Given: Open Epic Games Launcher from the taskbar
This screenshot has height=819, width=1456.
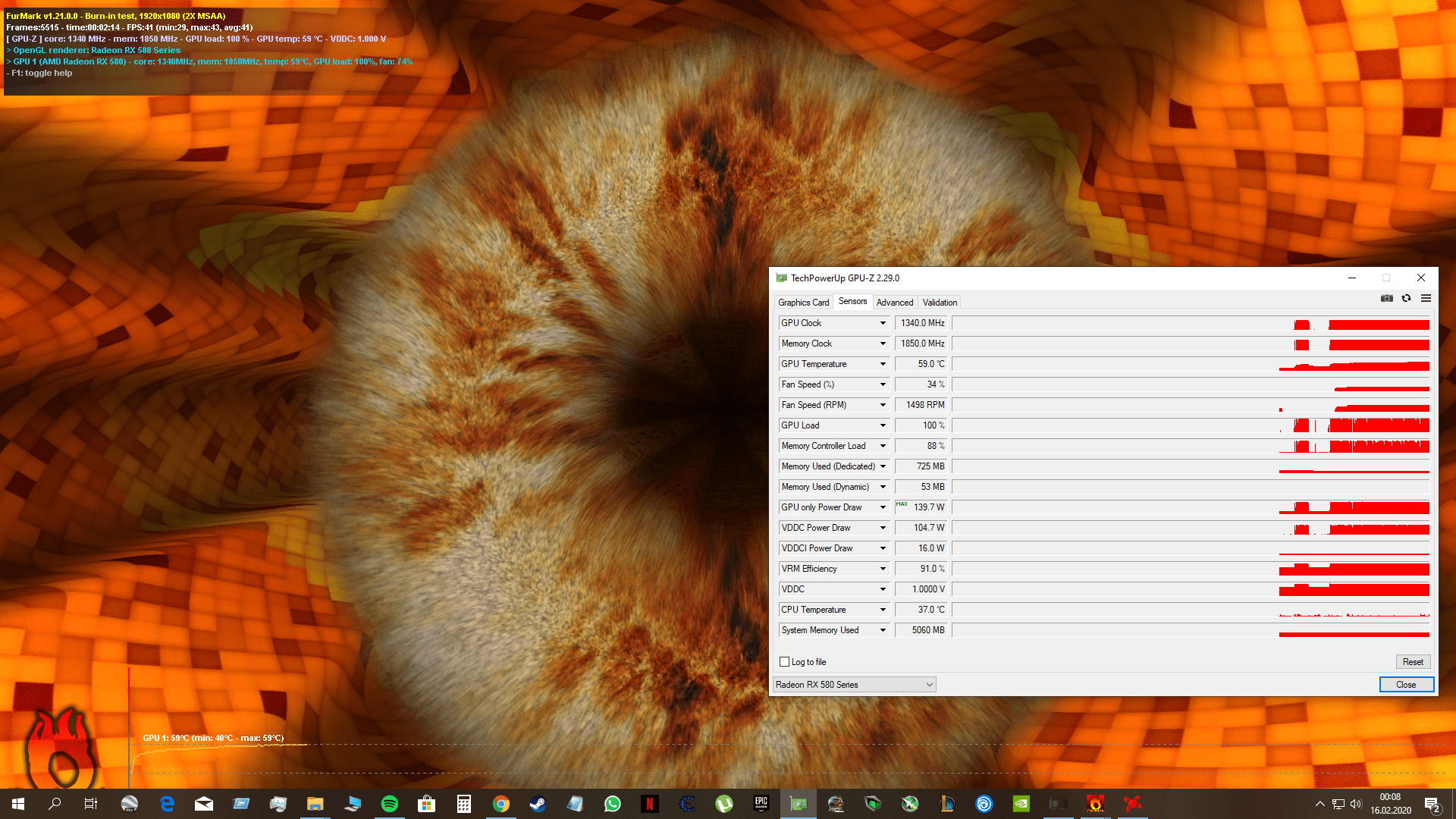Looking at the screenshot, I should 761,804.
